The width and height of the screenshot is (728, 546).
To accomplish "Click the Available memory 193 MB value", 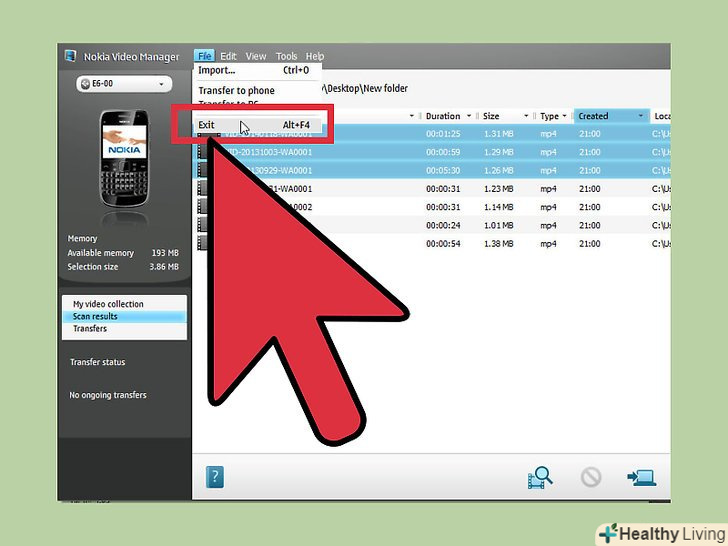I will tap(165, 253).
